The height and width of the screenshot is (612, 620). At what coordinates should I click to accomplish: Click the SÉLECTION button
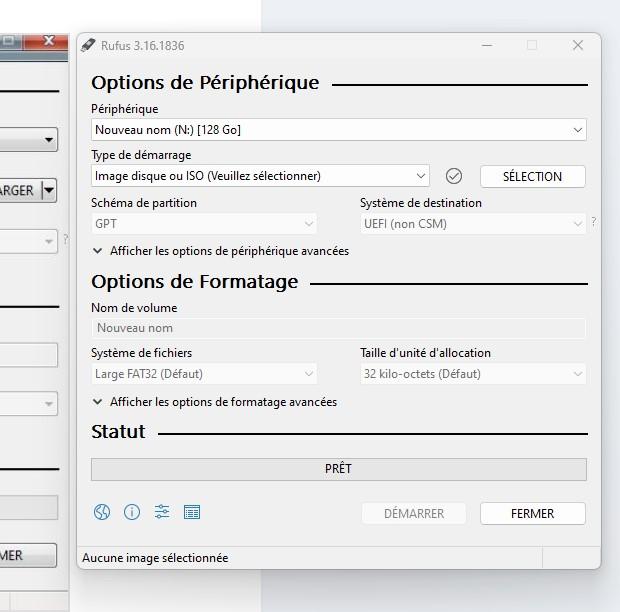[532, 176]
